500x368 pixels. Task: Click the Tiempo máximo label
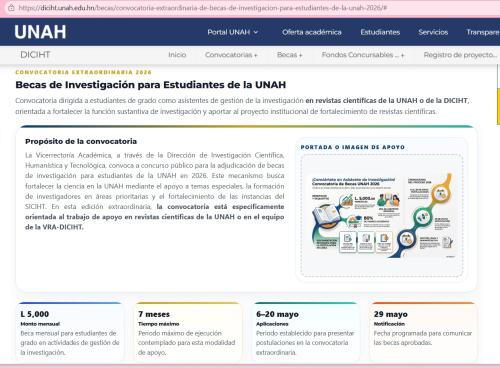tap(159, 324)
